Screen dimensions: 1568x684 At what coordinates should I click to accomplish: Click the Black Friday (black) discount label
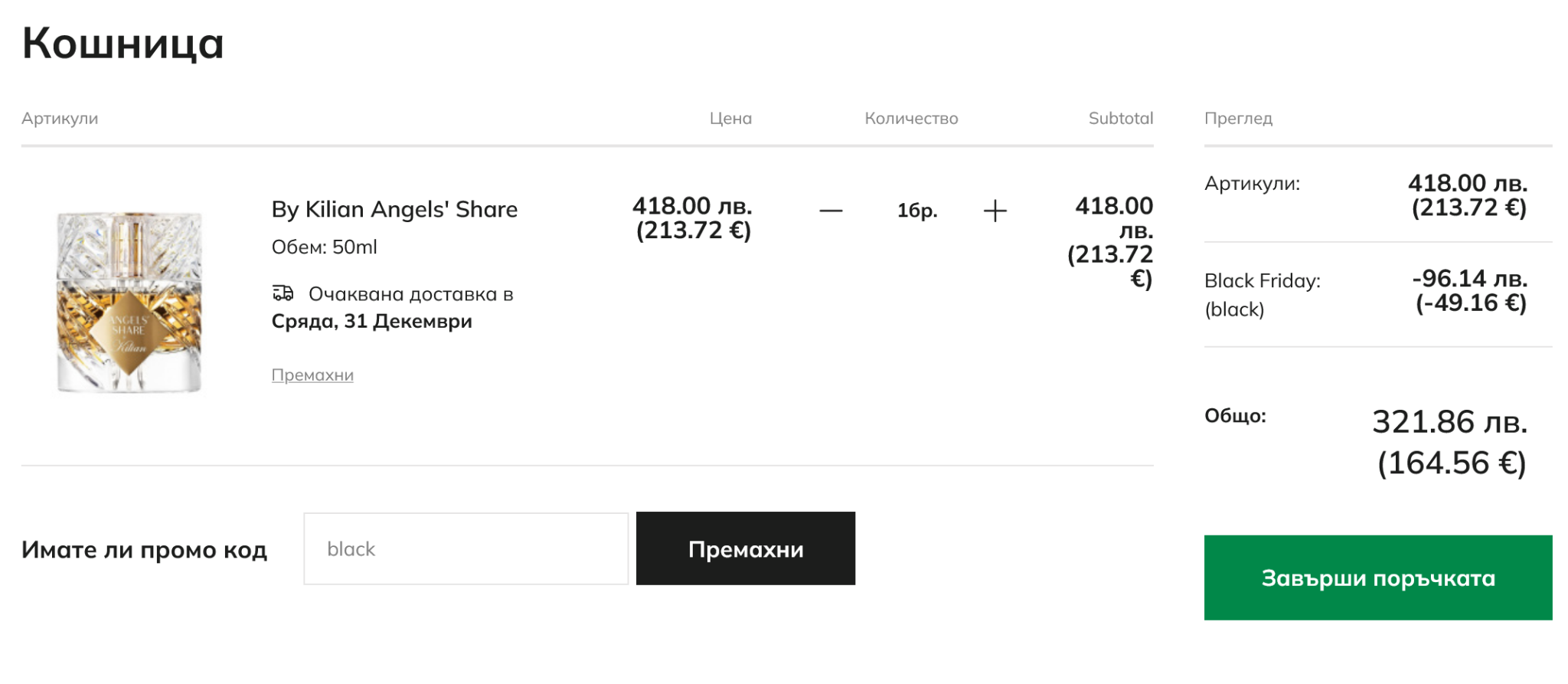[1262, 294]
